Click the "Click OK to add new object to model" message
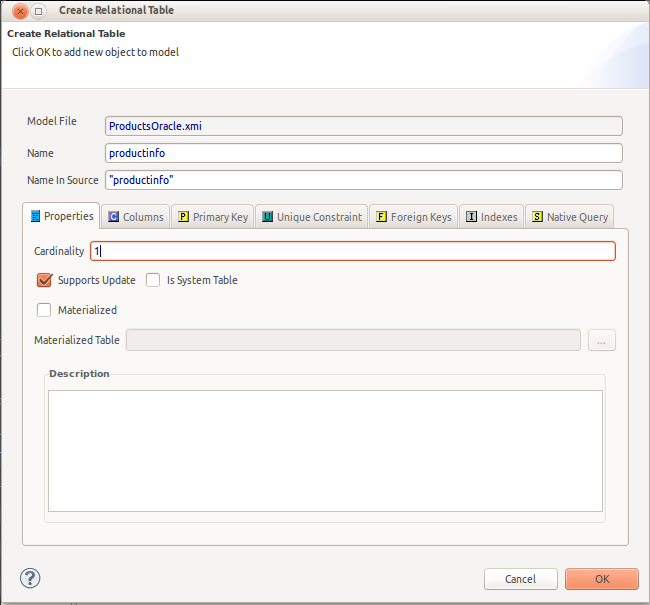 click(95, 52)
